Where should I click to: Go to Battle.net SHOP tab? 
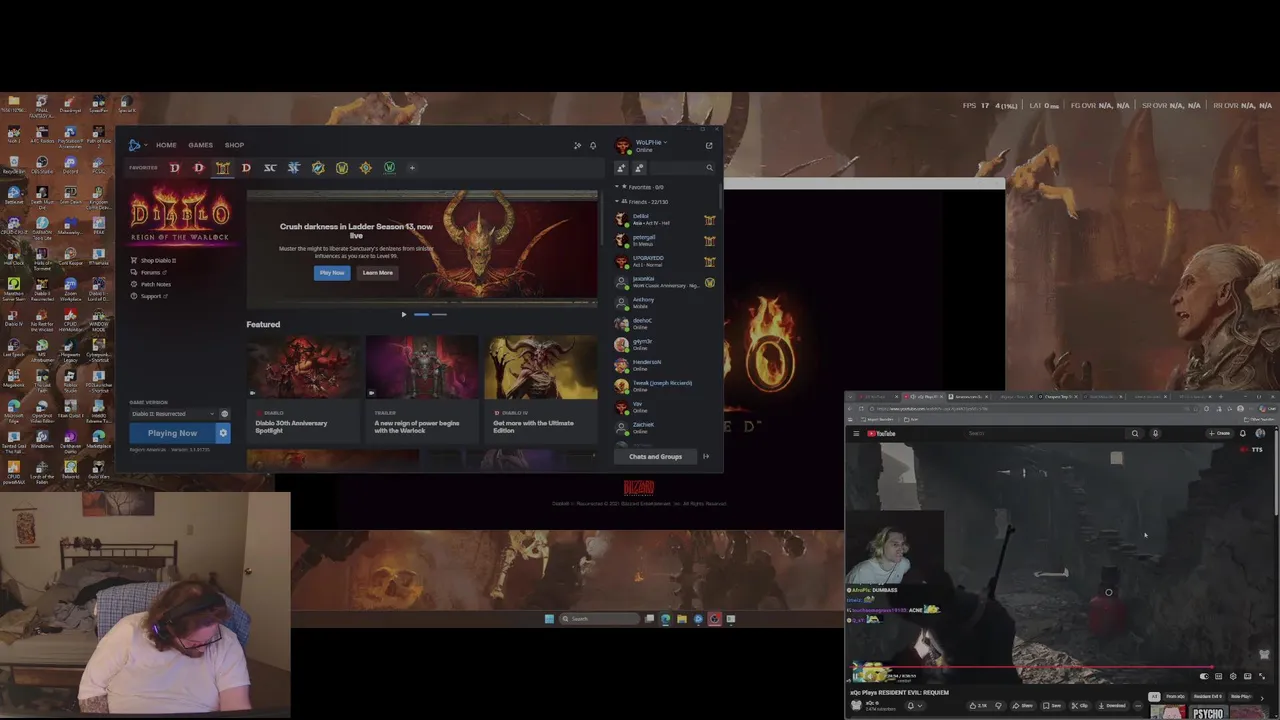pyautogui.click(x=234, y=146)
